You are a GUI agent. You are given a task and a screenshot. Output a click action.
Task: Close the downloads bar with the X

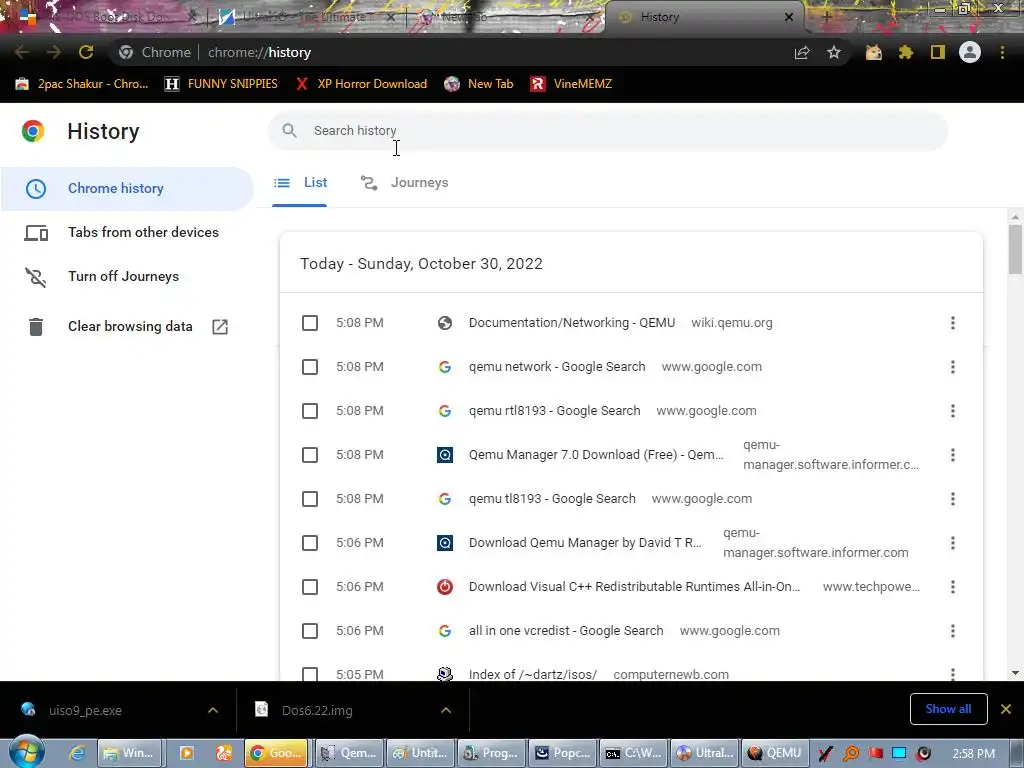1006,709
